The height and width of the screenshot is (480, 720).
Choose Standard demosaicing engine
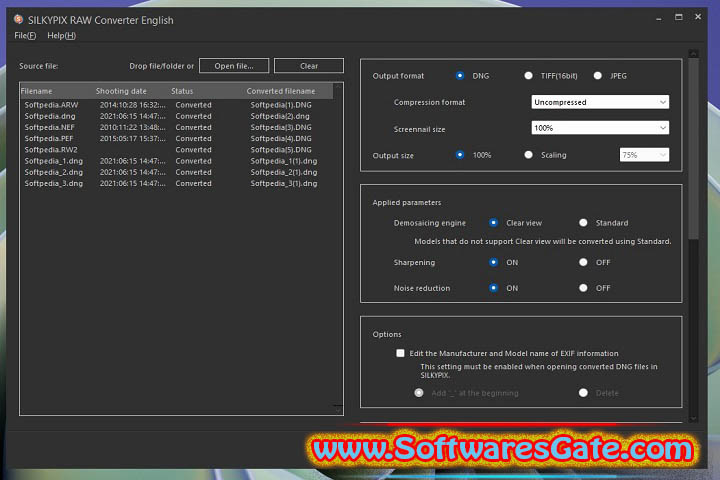coord(583,223)
